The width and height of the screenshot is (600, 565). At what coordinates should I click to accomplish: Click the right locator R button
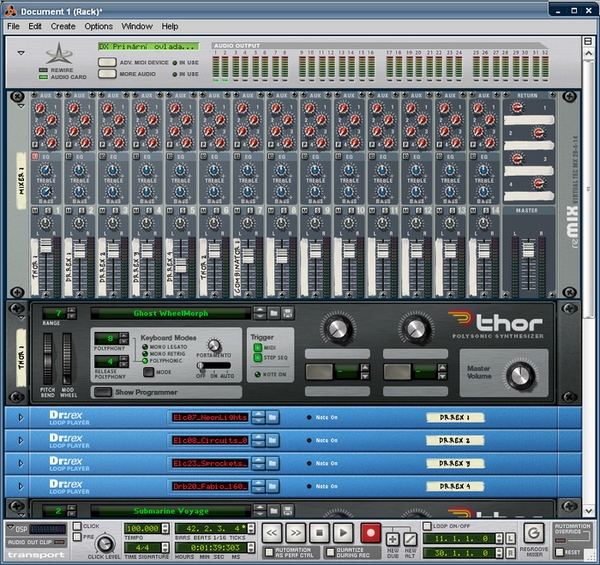click(x=510, y=553)
